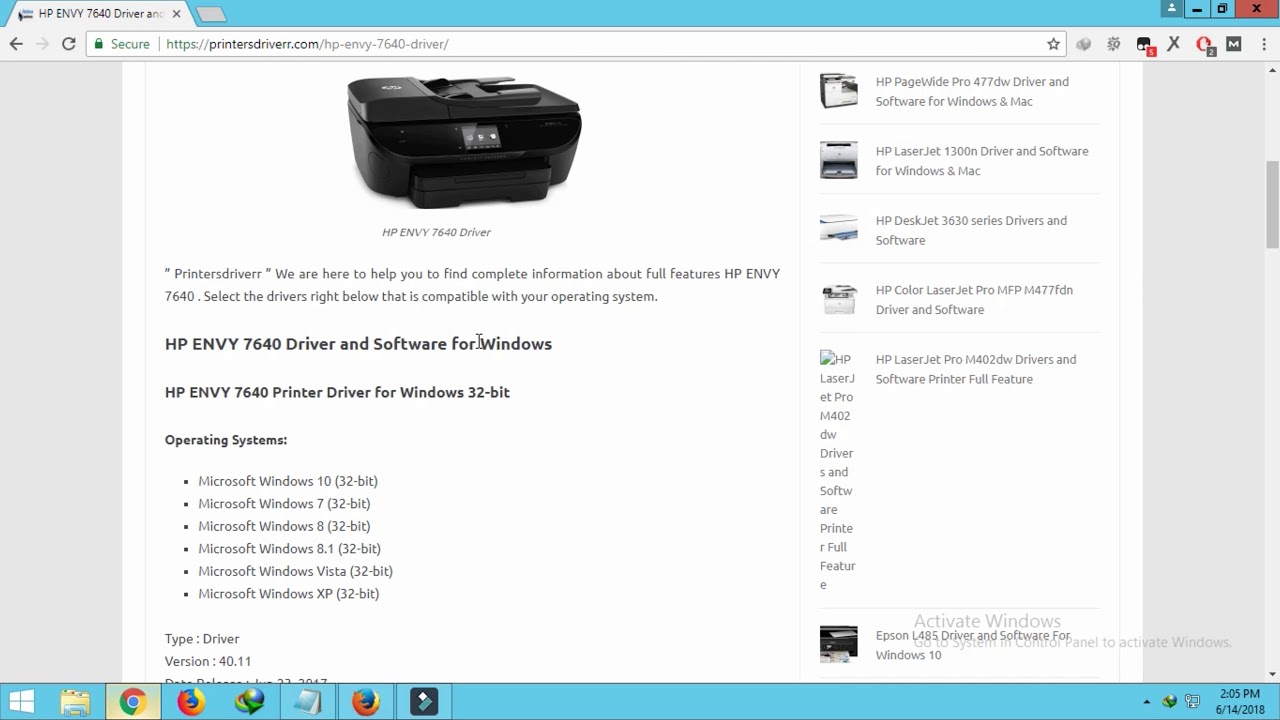Screen dimensions: 1280x720
Task: Open the first Firefox taskbar icon
Action: (x=190, y=702)
